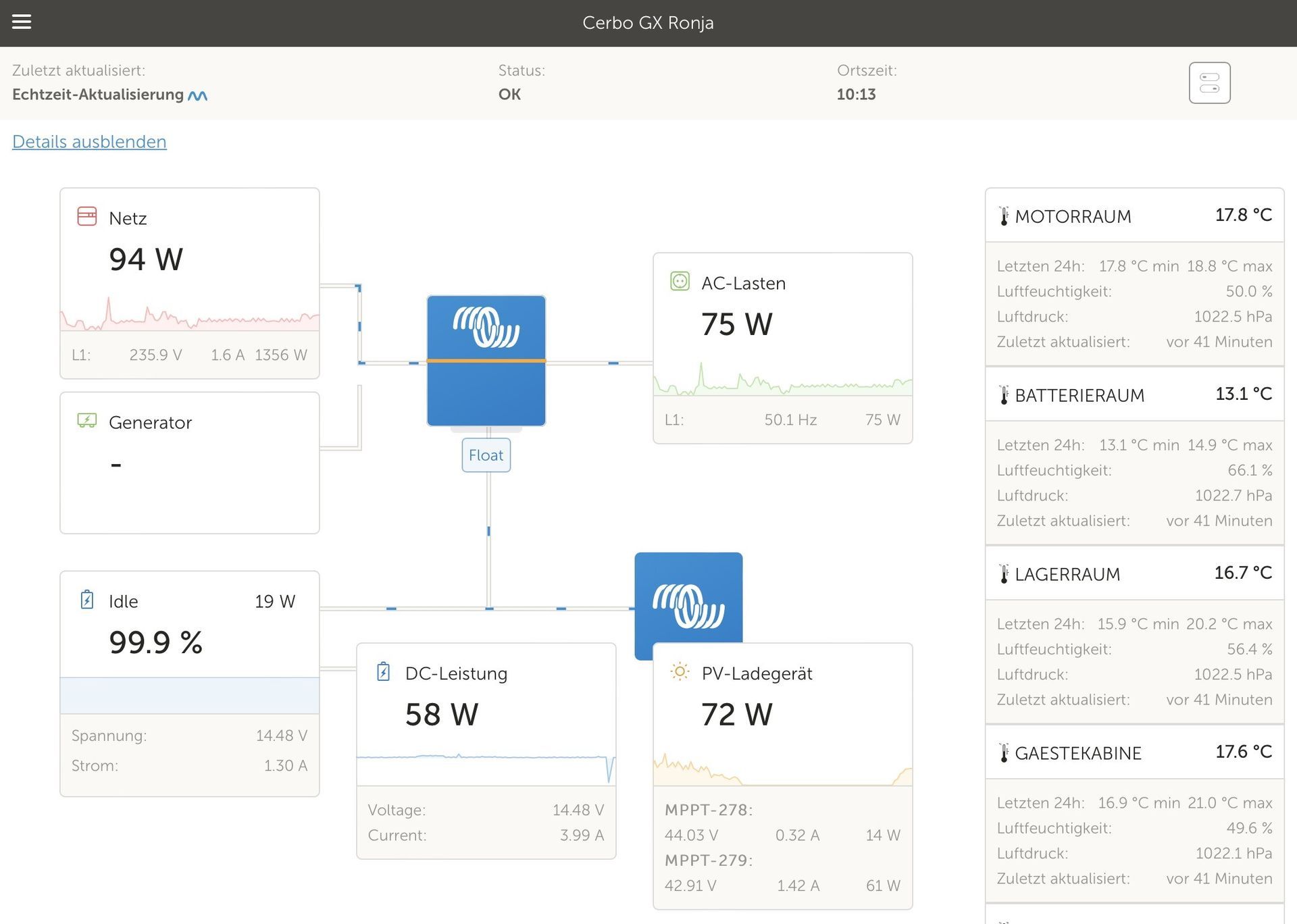Click the Generator dash value
The image size is (1297, 924).
click(116, 465)
